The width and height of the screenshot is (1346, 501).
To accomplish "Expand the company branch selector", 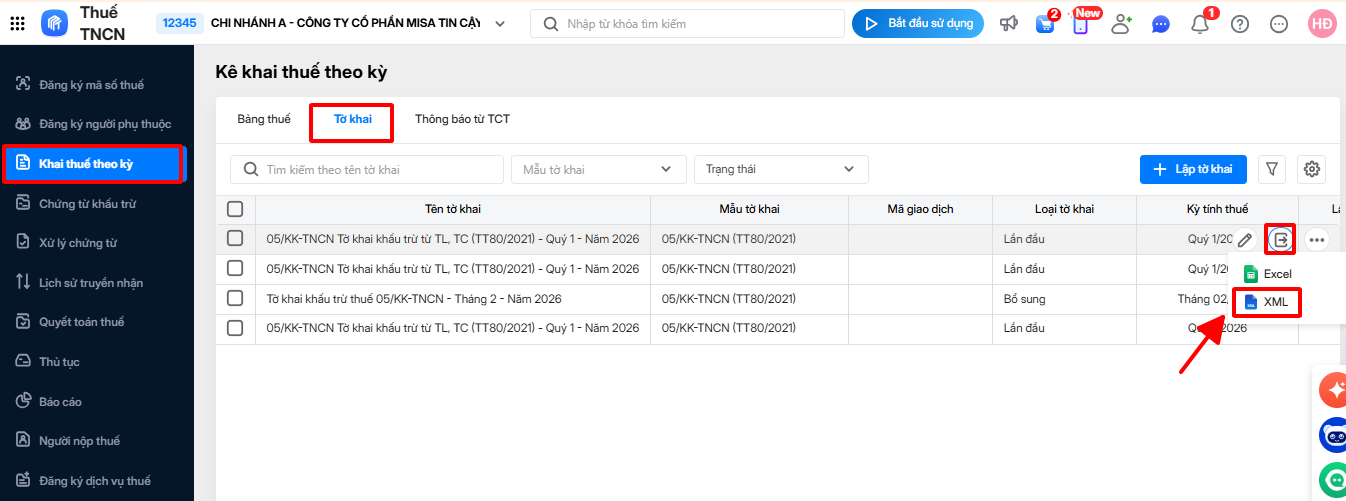I will tap(500, 24).
